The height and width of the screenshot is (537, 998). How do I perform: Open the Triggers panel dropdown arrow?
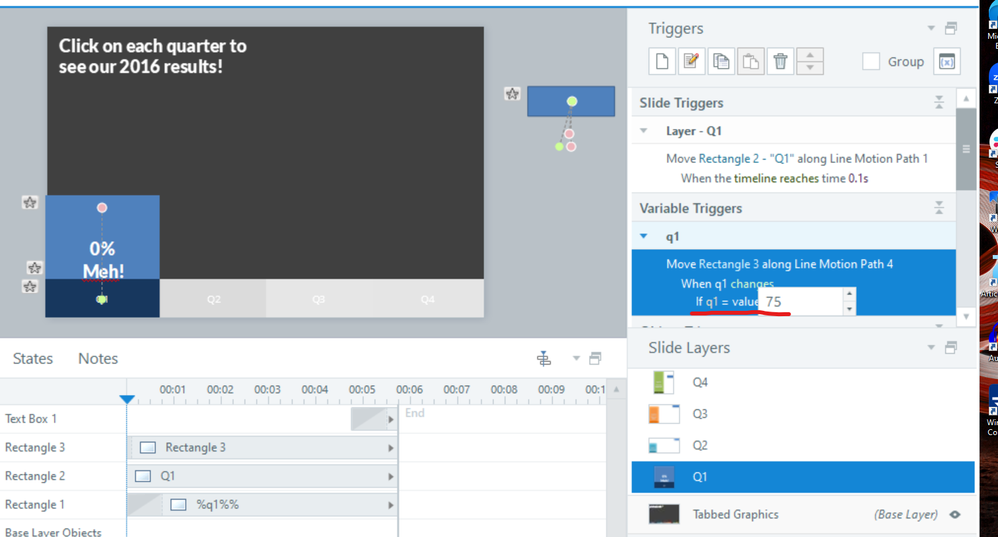click(x=931, y=28)
